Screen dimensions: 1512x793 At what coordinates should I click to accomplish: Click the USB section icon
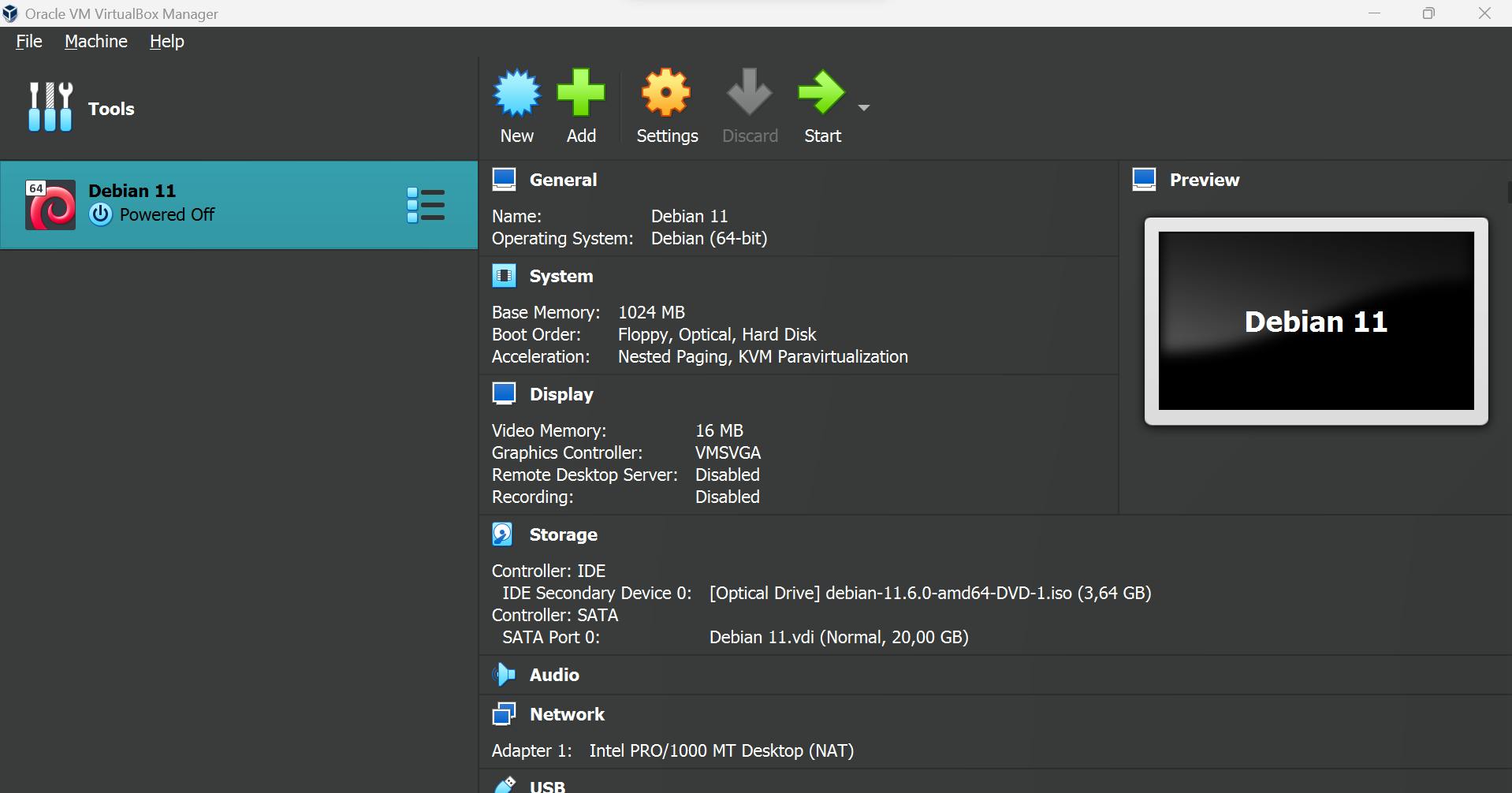click(x=505, y=784)
